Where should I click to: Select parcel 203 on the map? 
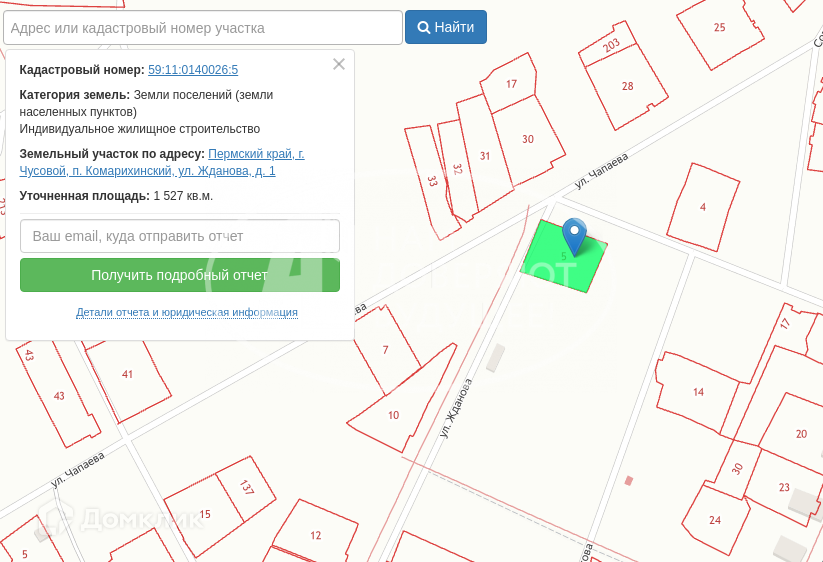[610, 46]
